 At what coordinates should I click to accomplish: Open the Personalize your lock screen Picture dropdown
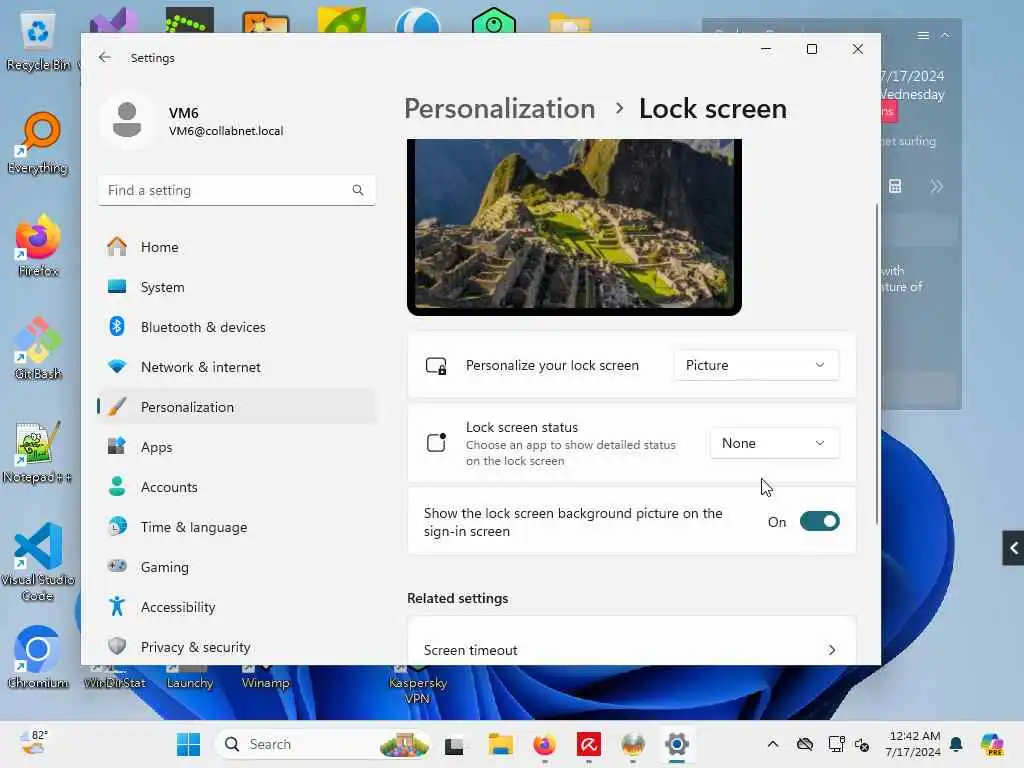[756, 365]
